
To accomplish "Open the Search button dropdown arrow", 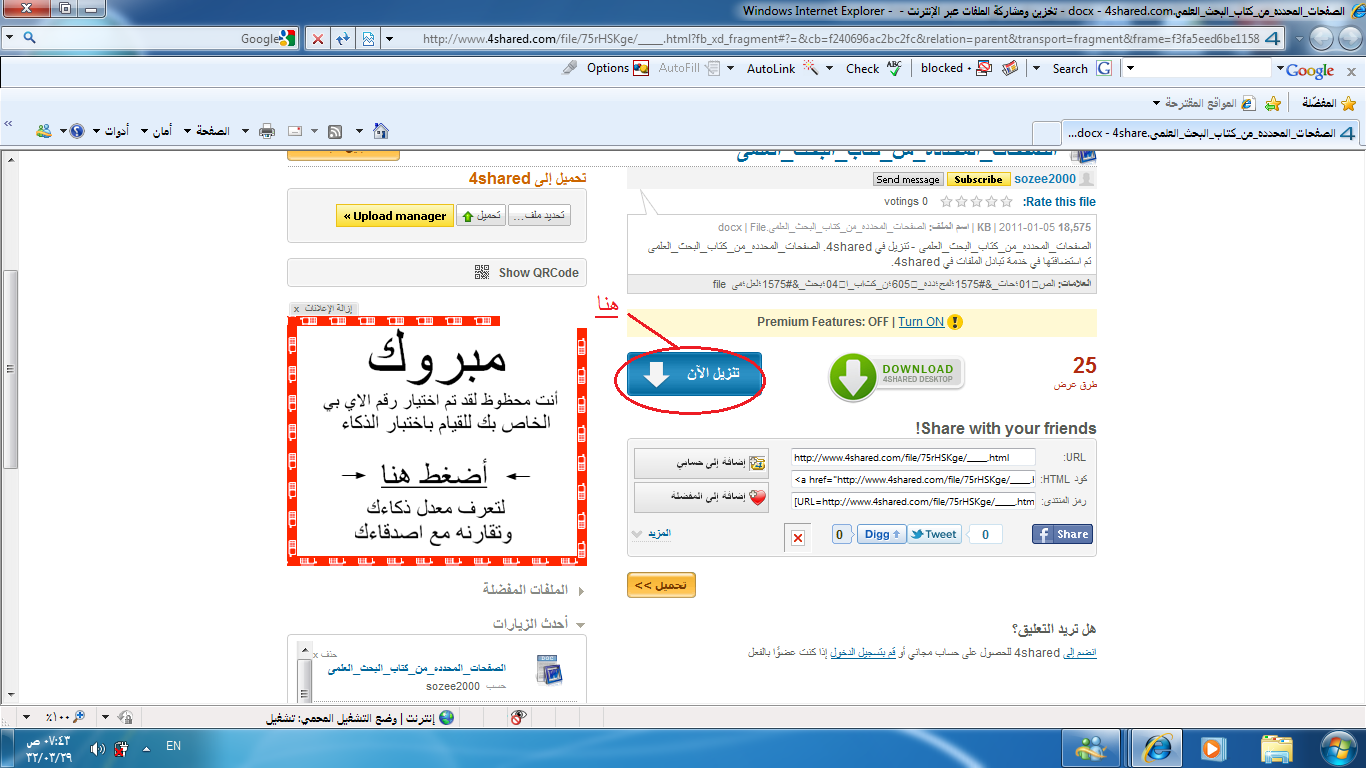I will click(x=1037, y=69).
